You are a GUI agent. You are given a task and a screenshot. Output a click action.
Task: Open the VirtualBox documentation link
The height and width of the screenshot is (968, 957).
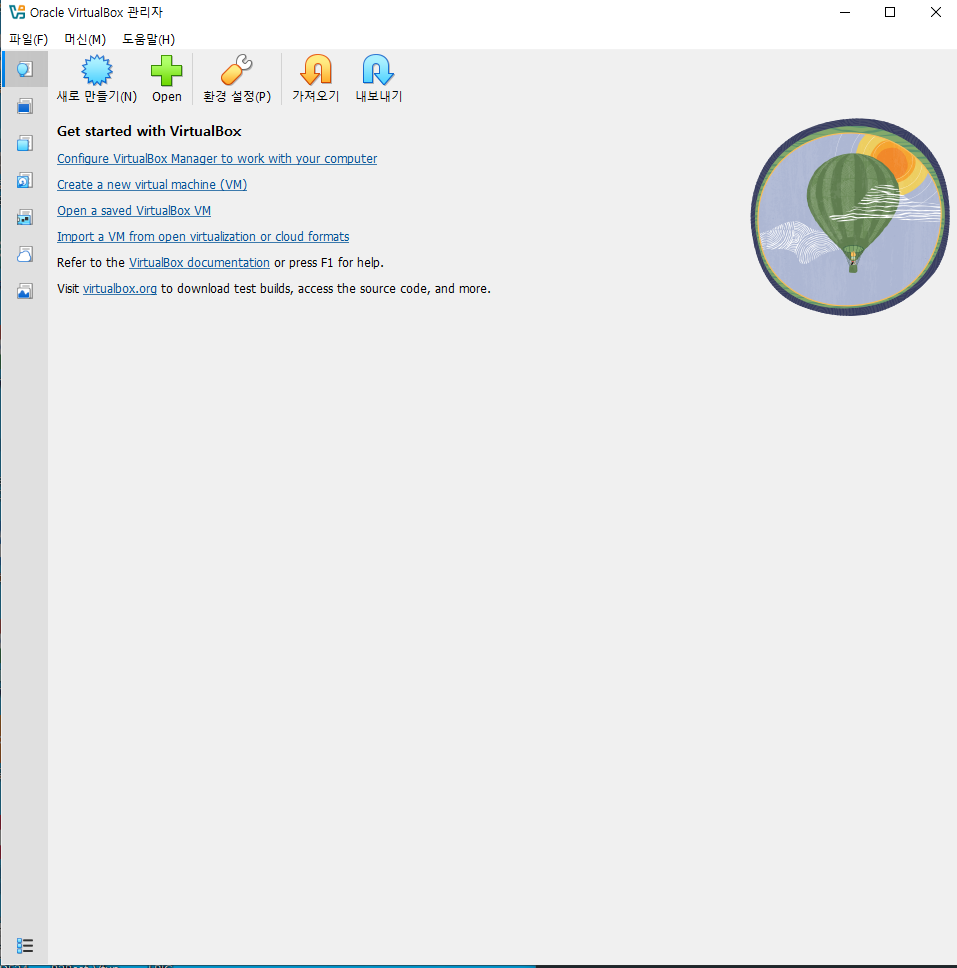(199, 262)
